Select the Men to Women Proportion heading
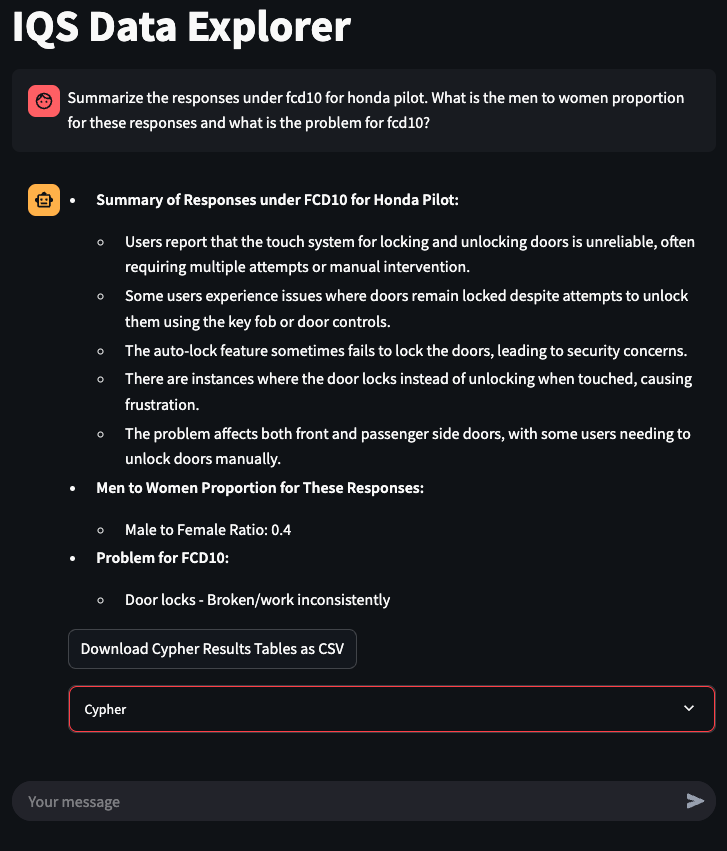The width and height of the screenshot is (727, 851). pos(260,488)
